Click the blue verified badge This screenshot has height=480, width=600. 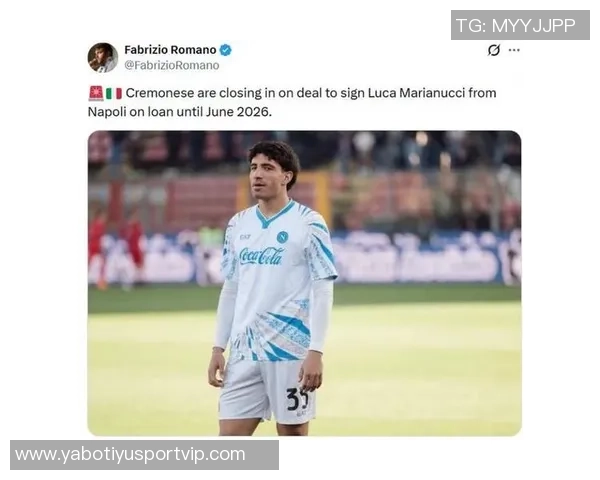point(226,50)
